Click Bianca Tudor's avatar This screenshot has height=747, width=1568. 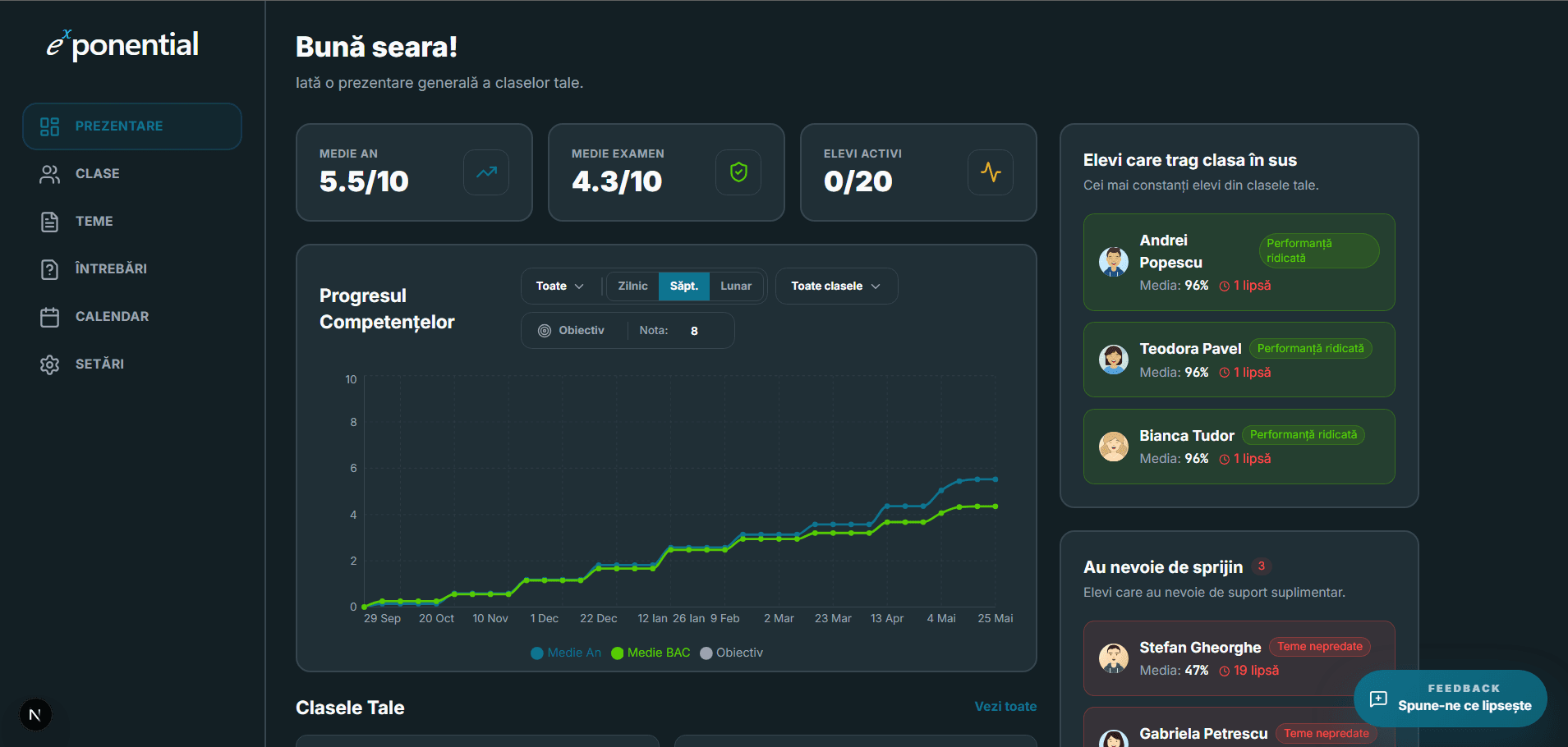click(1114, 447)
